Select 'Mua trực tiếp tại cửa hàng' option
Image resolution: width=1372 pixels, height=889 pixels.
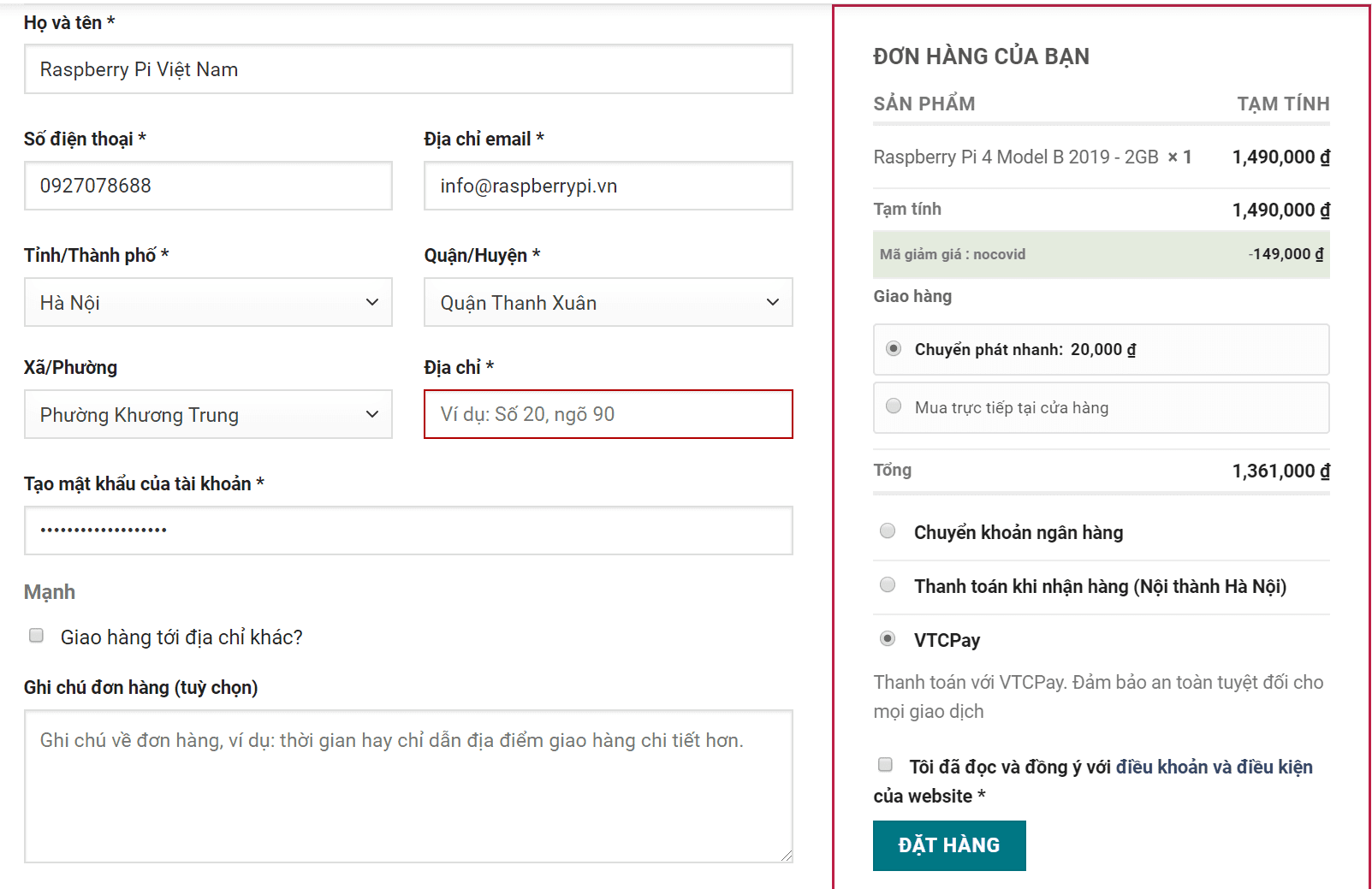(x=894, y=406)
